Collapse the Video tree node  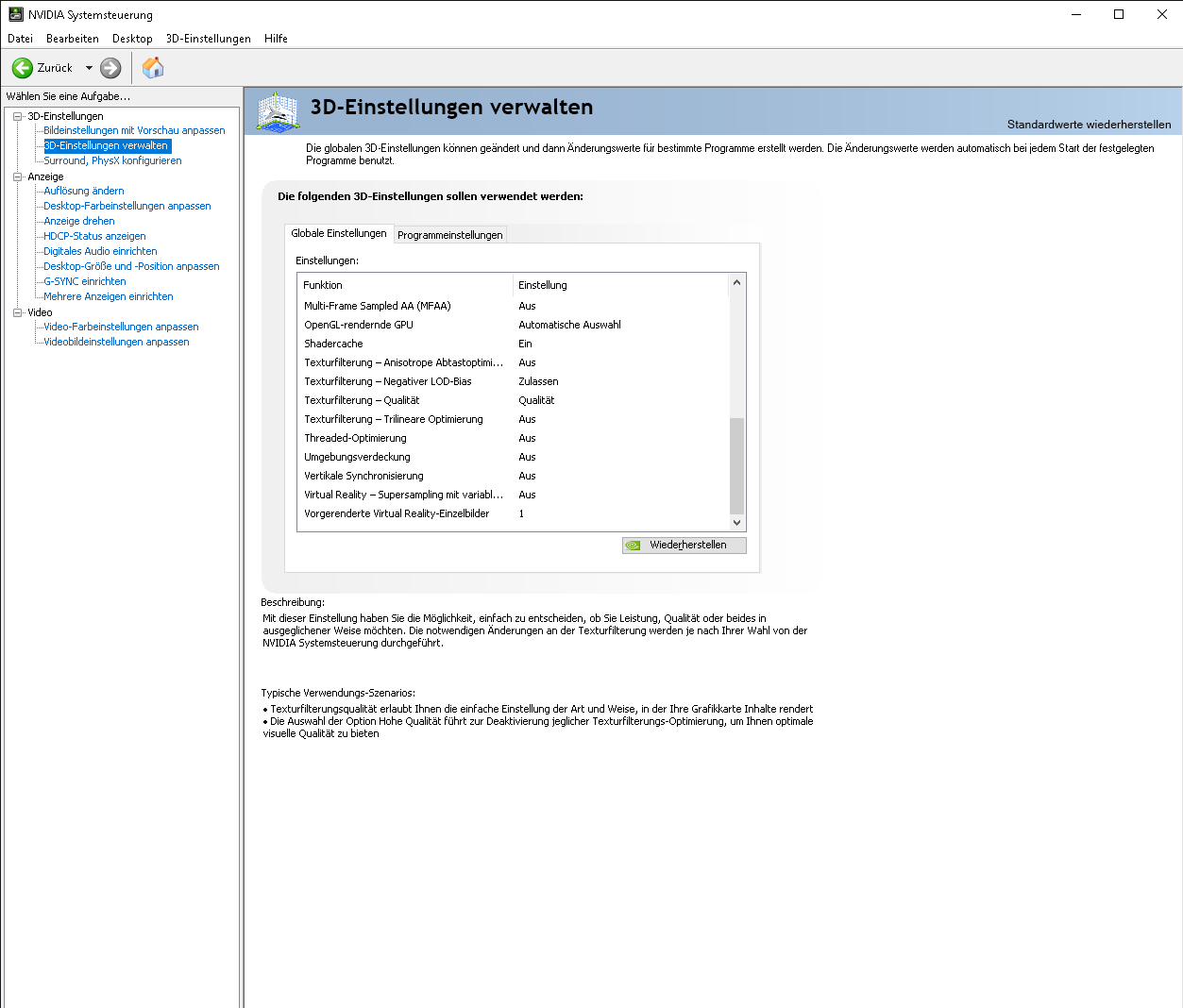(17, 312)
